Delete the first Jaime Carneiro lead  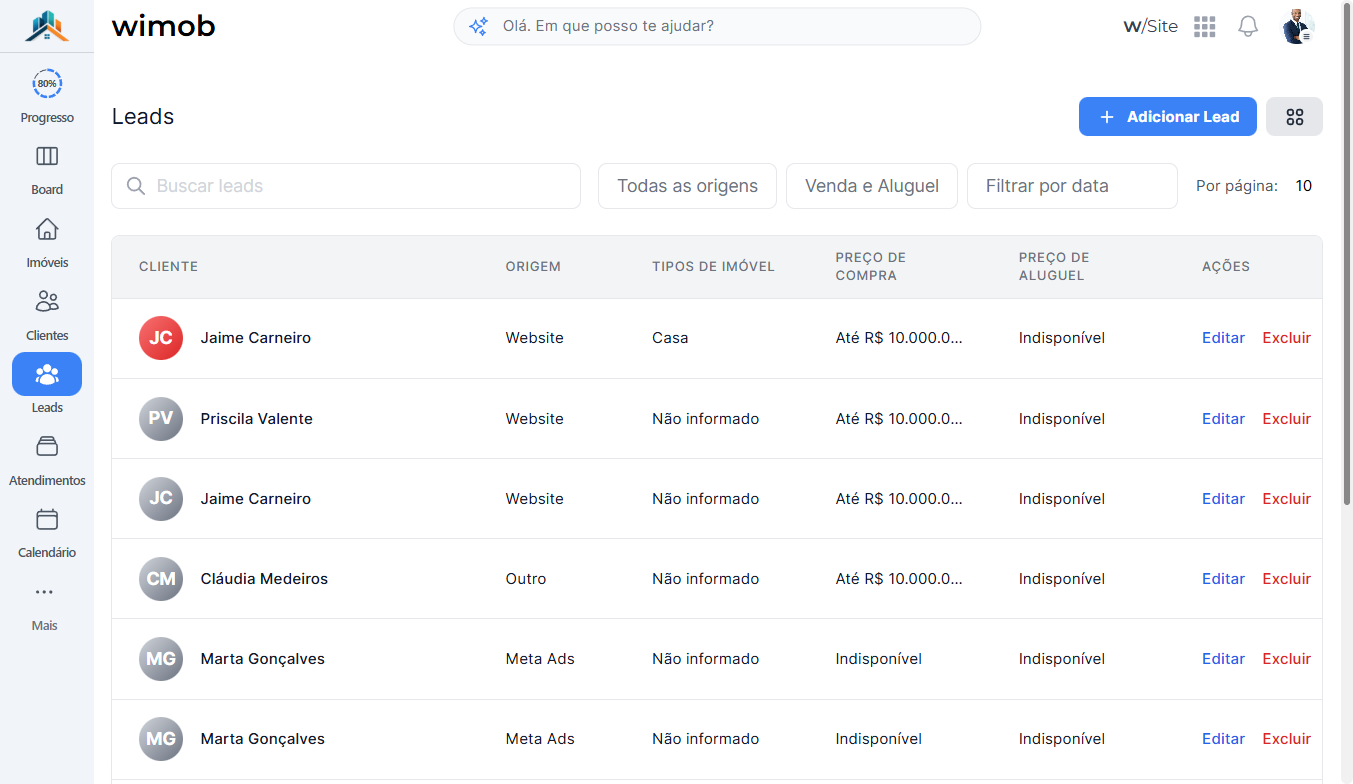(1286, 338)
